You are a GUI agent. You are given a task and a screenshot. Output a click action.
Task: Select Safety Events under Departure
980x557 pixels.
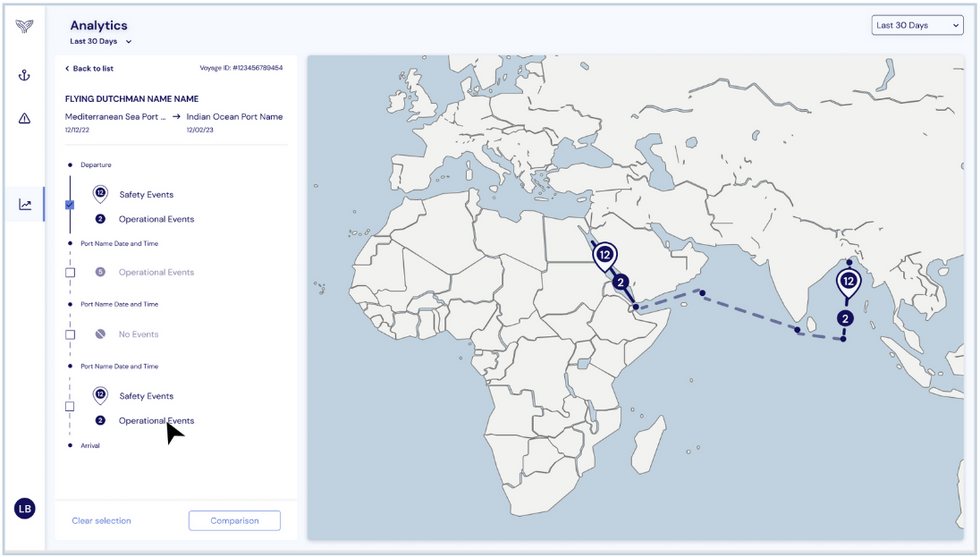pyautogui.click(x=145, y=194)
